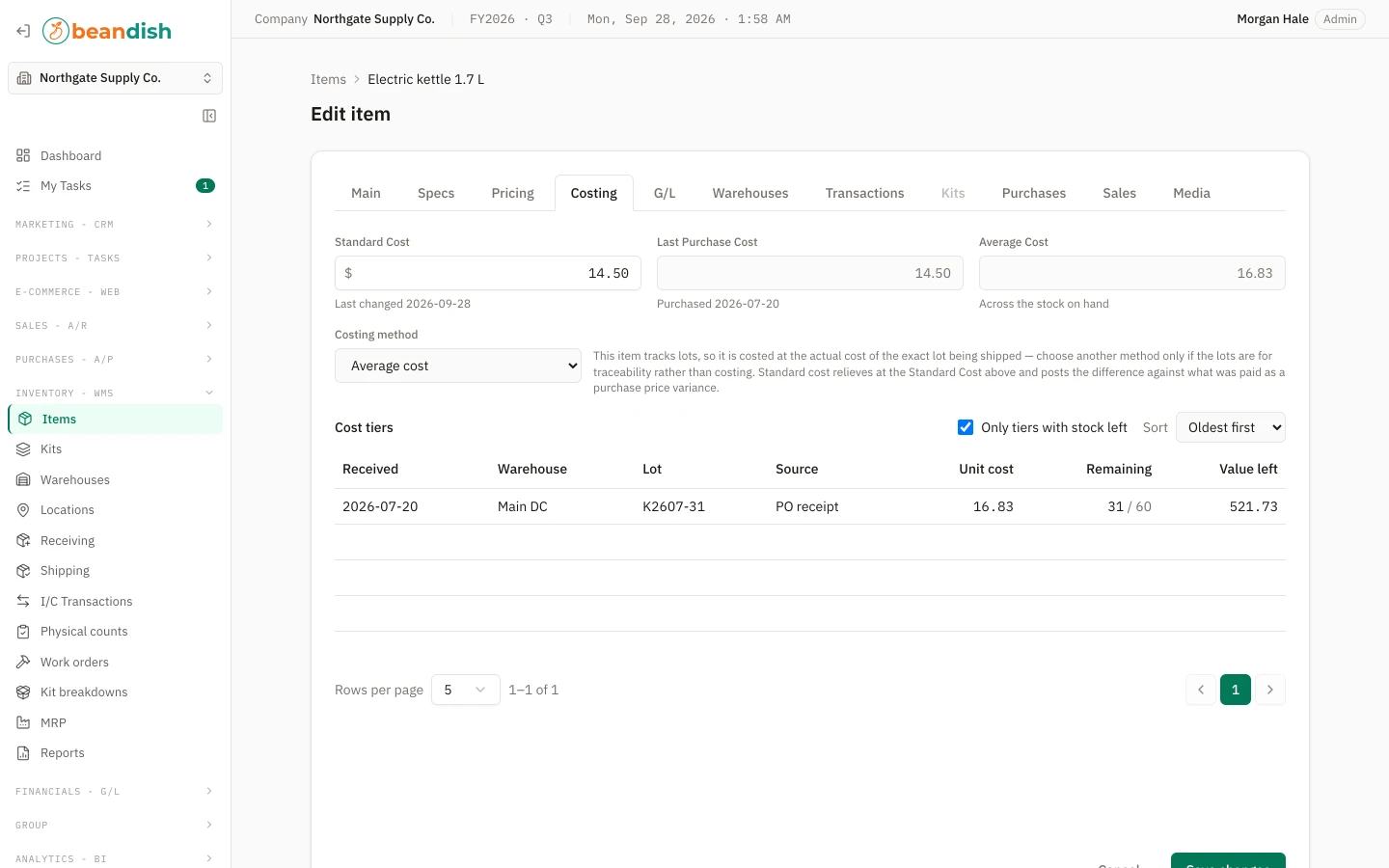1389x868 pixels.
Task: Open MRP in the sidebar
Action: click(115, 723)
